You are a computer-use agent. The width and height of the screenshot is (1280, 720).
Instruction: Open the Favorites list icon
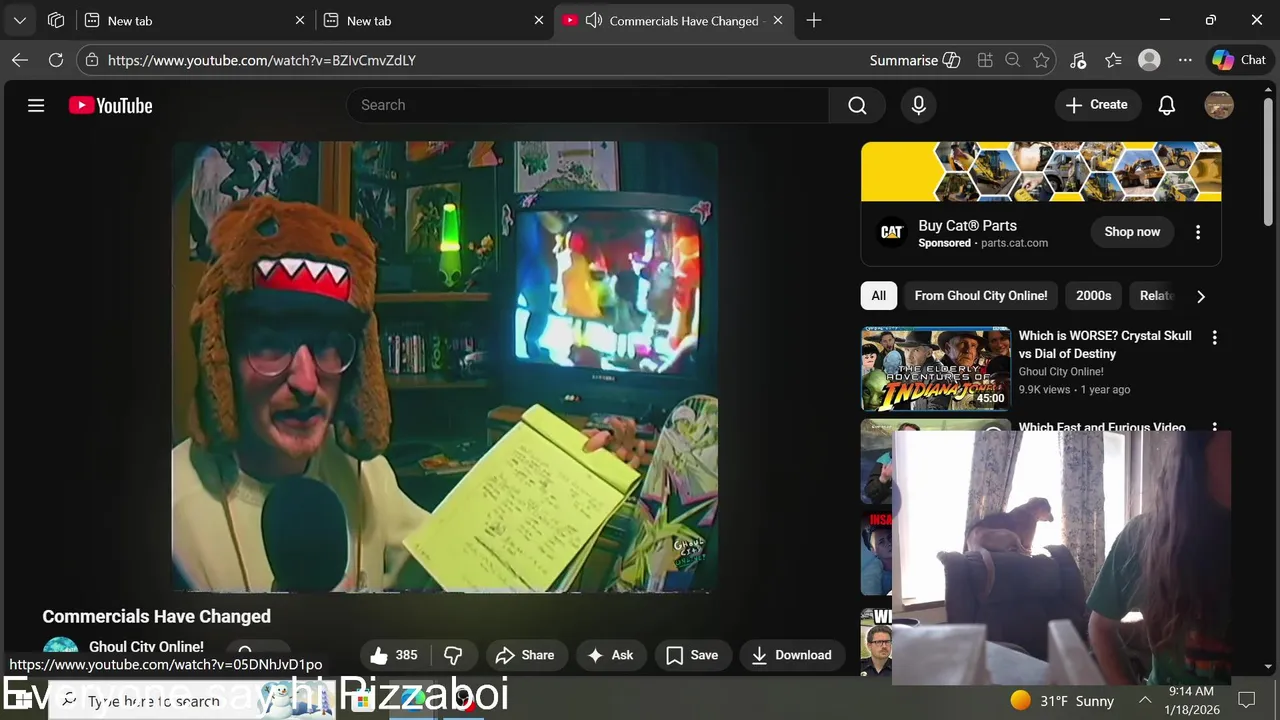click(x=1113, y=60)
